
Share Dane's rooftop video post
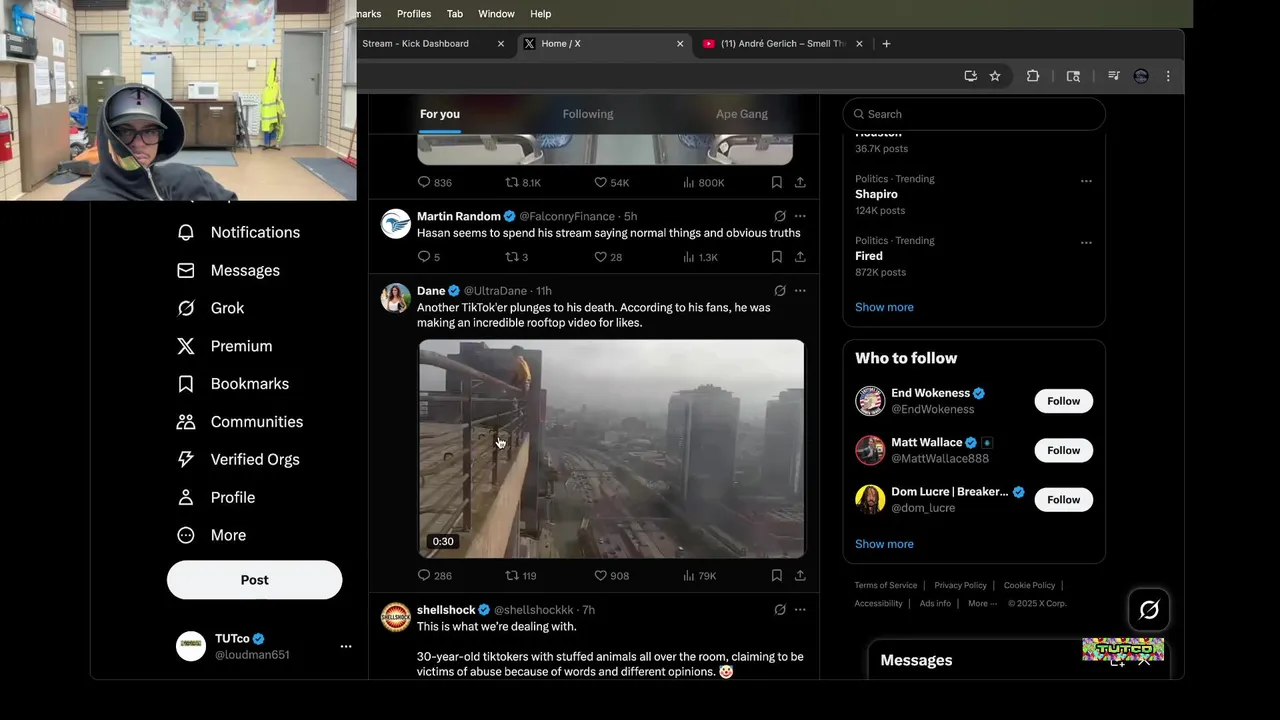coord(800,576)
